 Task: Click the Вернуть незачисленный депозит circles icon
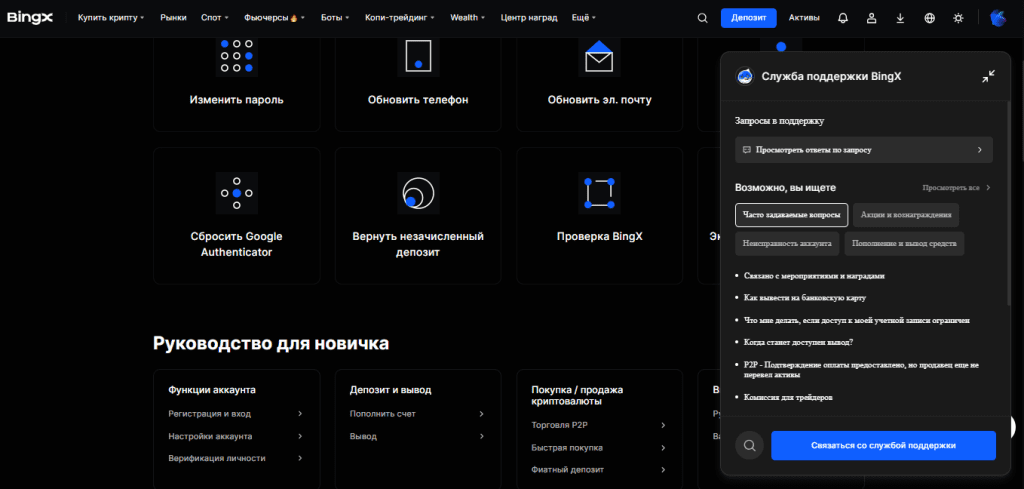click(x=418, y=193)
